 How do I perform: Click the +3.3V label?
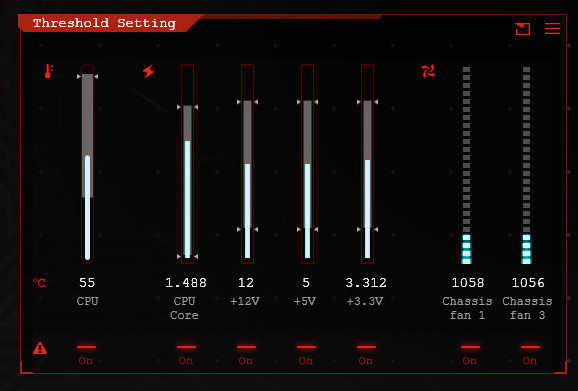pos(365,301)
